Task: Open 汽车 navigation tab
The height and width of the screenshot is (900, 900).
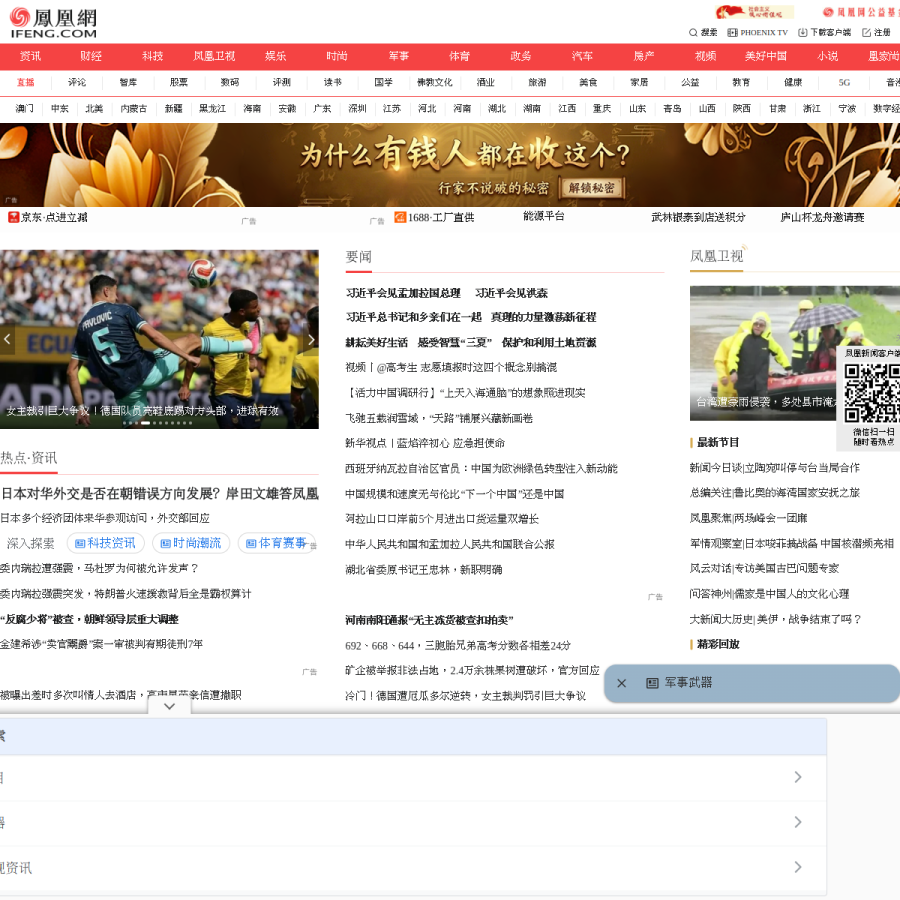Action: [x=582, y=56]
